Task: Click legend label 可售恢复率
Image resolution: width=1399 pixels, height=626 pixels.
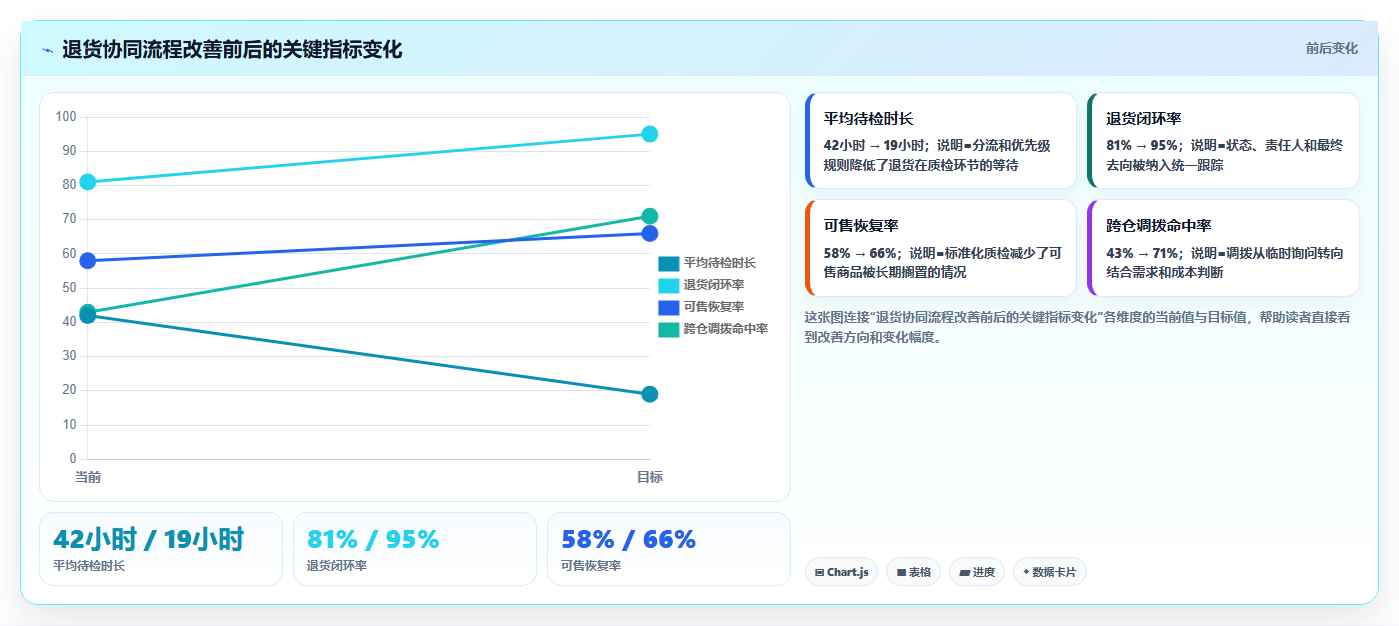Action: (714, 307)
